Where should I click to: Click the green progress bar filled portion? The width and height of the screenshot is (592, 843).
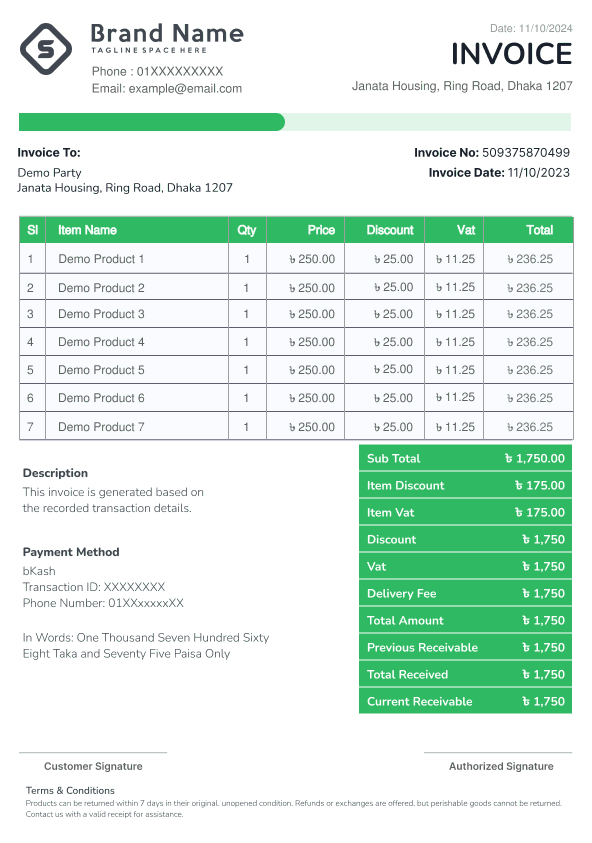point(152,122)
